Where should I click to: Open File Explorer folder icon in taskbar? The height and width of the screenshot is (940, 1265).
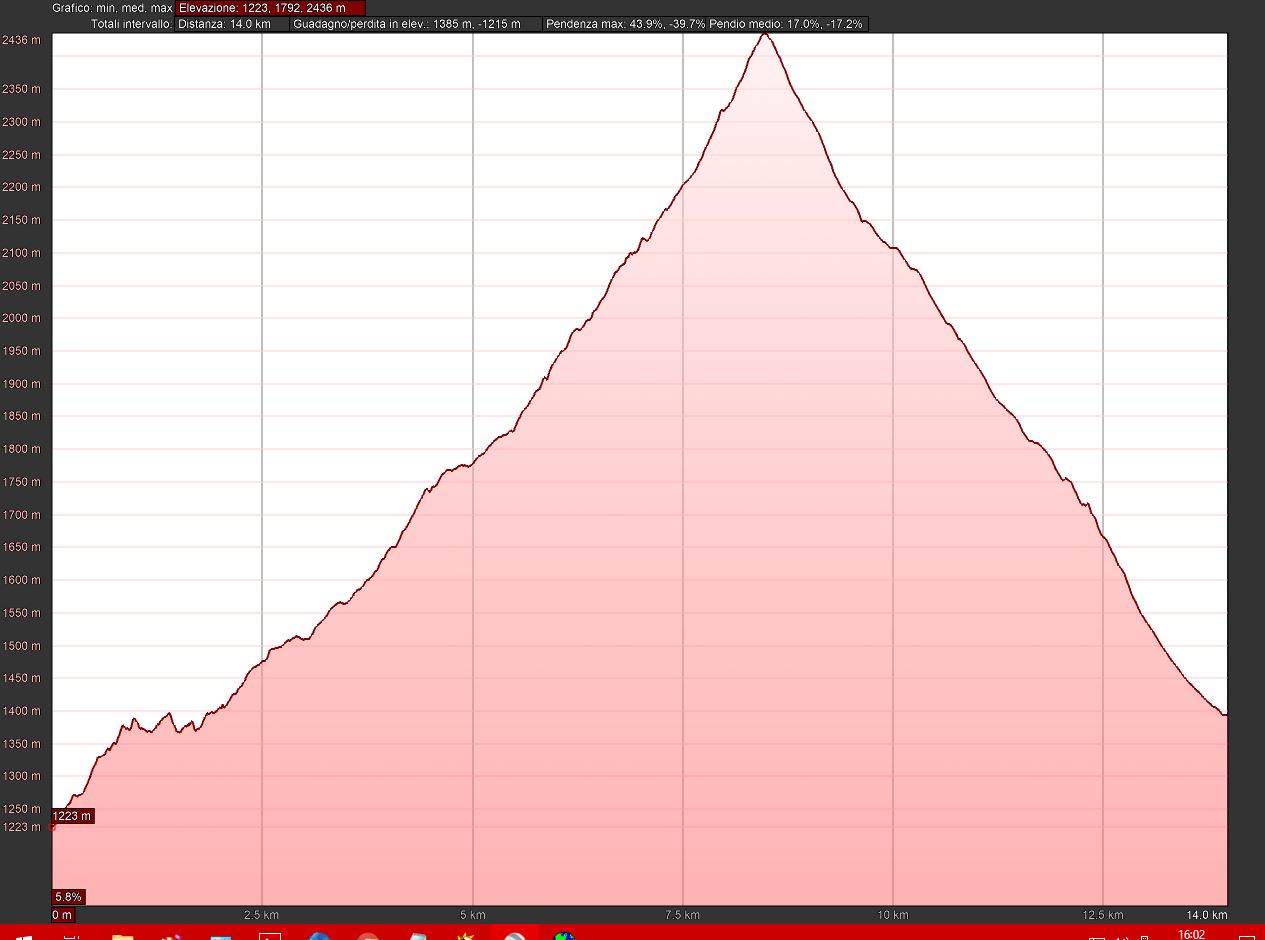(122, 937)
